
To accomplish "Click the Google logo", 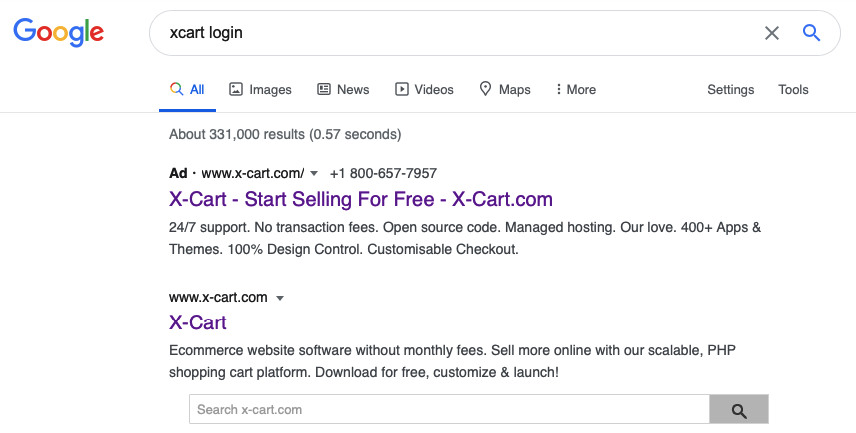I will pos(58,33).
